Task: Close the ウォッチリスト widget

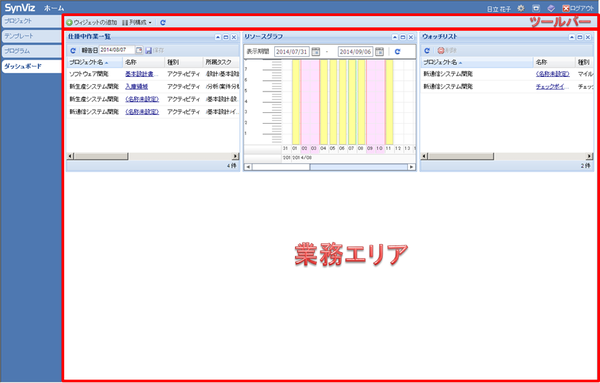Action: pyautogui.click(x=587, y=37)
